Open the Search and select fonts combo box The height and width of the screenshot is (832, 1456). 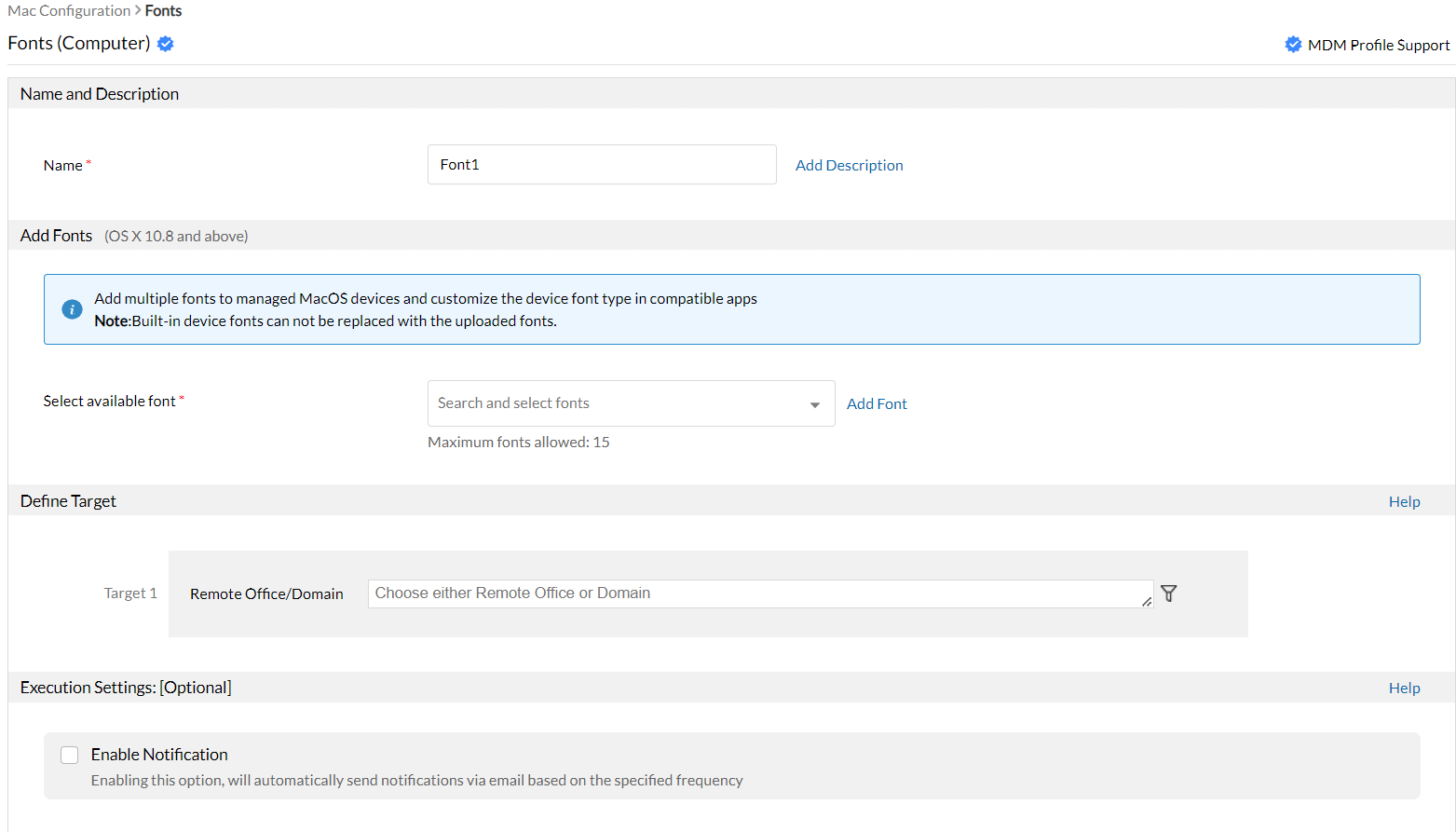(x=615, y=403)
